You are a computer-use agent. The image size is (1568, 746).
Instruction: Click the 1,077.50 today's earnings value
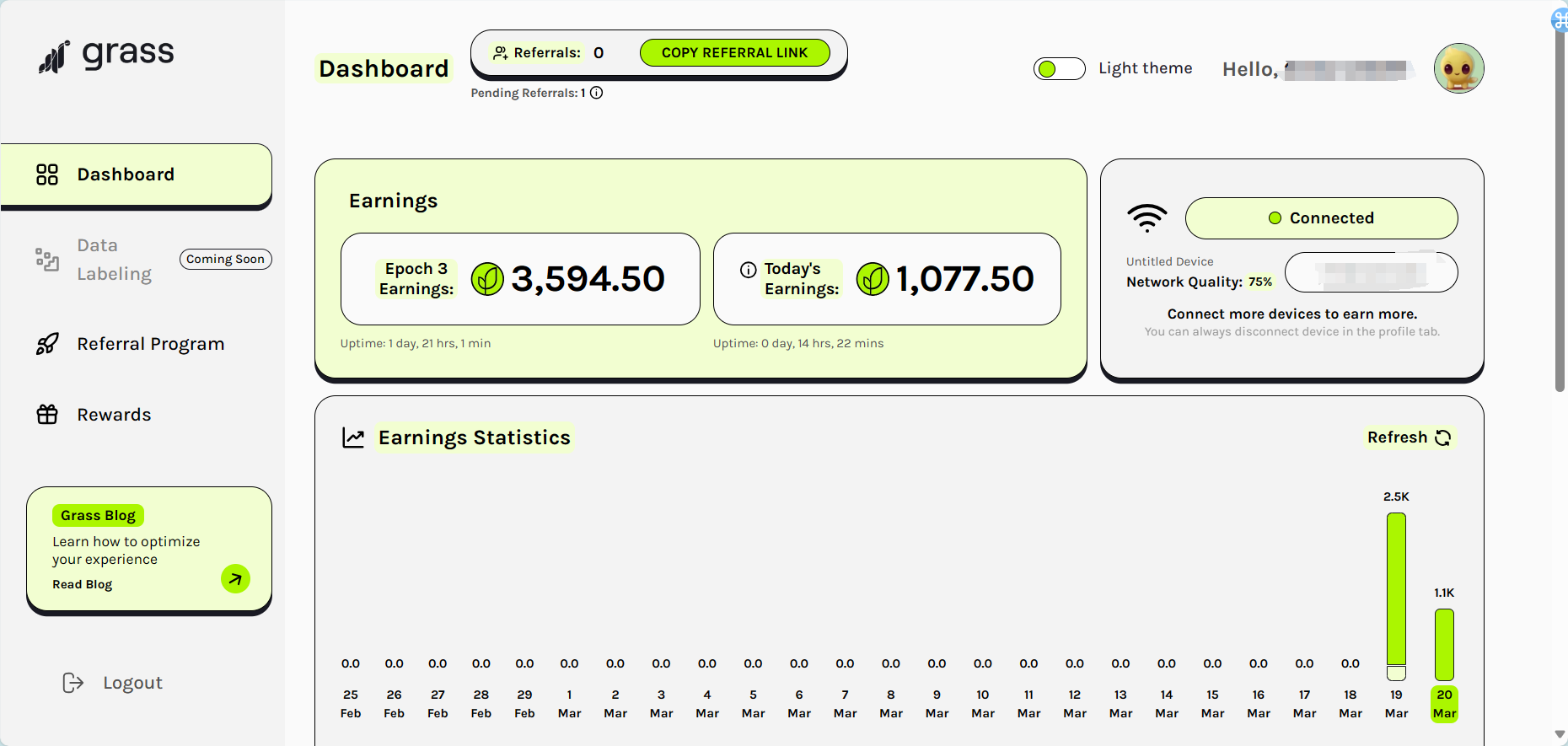tap(964, 279)
